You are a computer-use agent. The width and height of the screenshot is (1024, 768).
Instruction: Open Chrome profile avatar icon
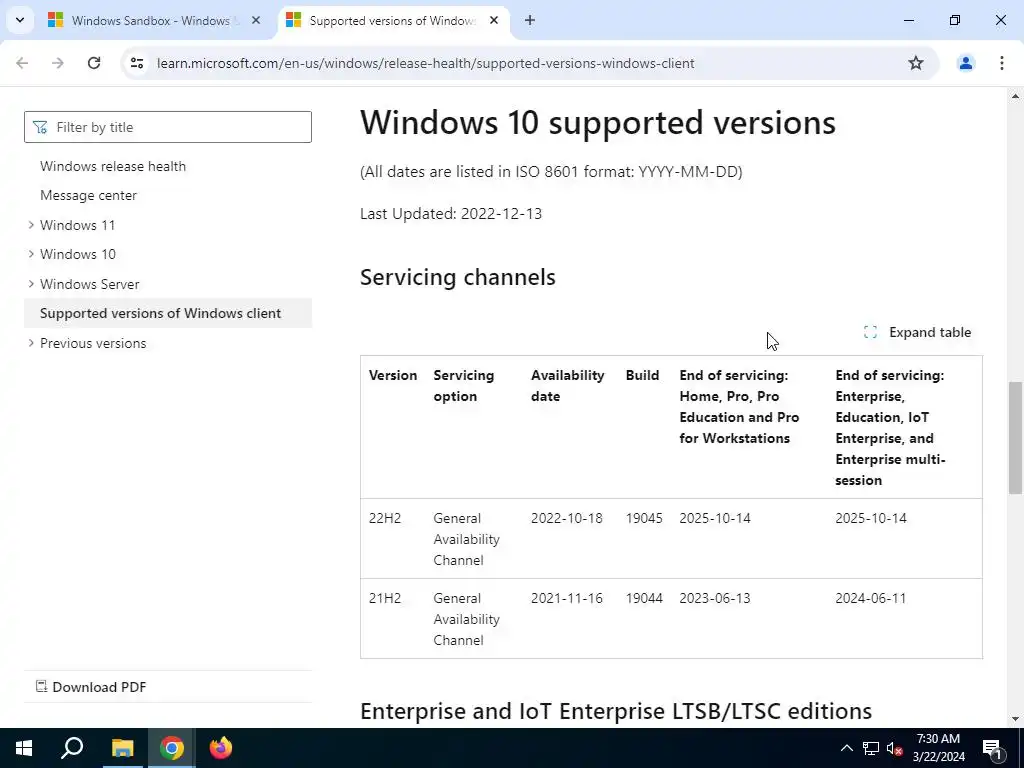pyautogui.click(x=965, y=63)
